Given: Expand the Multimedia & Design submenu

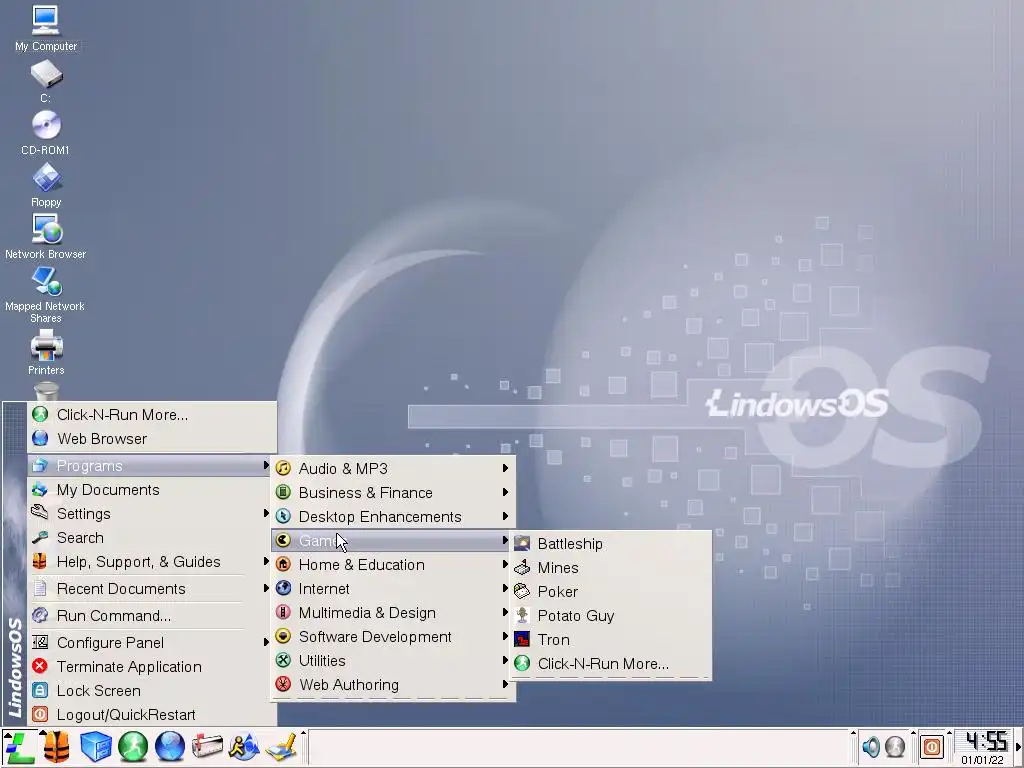Looking at the screenshot, I should point(393,613).
